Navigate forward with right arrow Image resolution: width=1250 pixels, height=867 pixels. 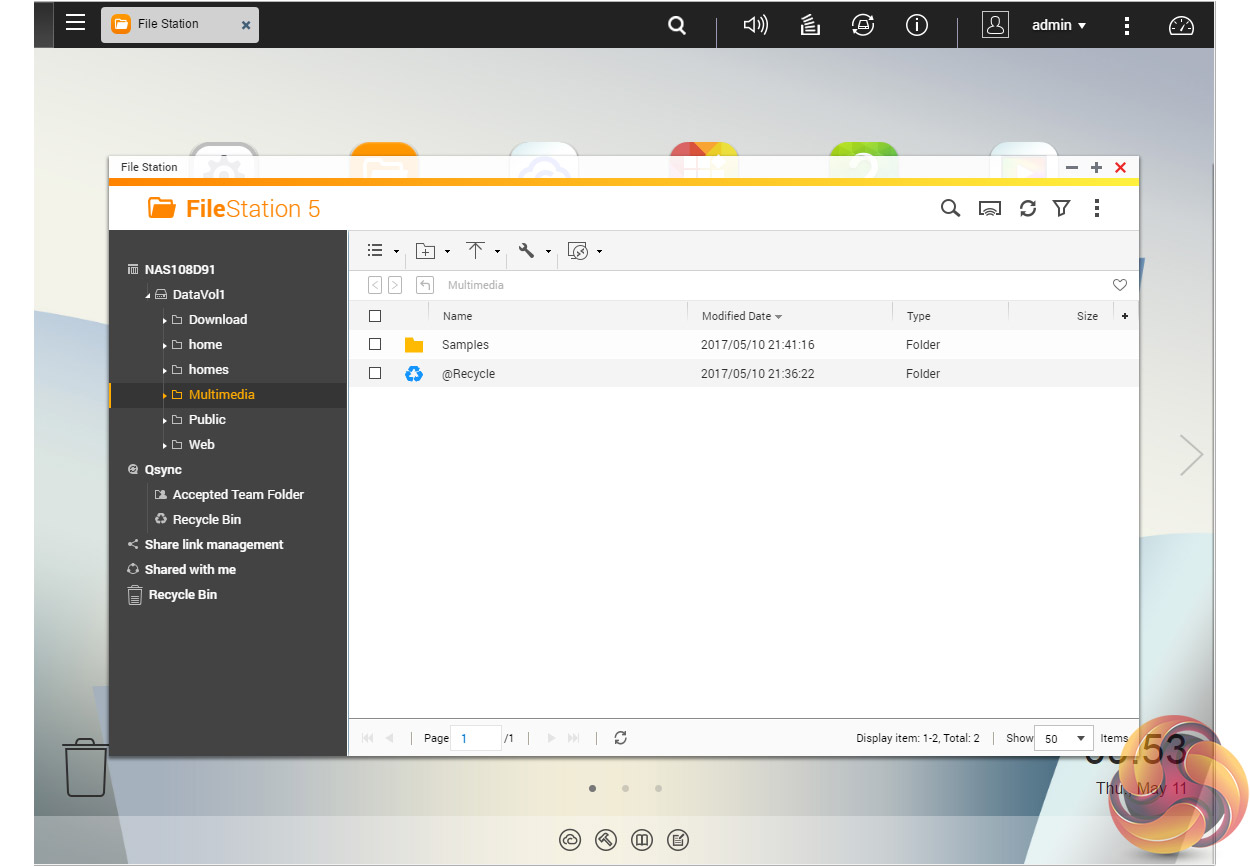coord(395,285)
